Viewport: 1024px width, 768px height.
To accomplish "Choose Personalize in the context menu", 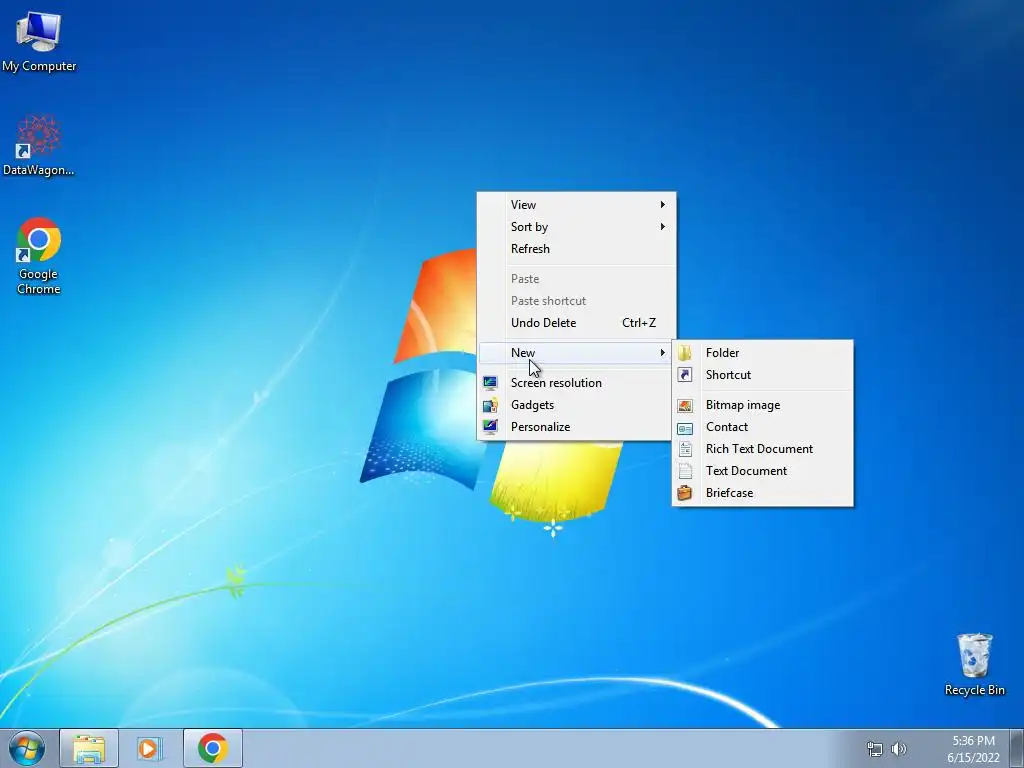I will [576, 427].
